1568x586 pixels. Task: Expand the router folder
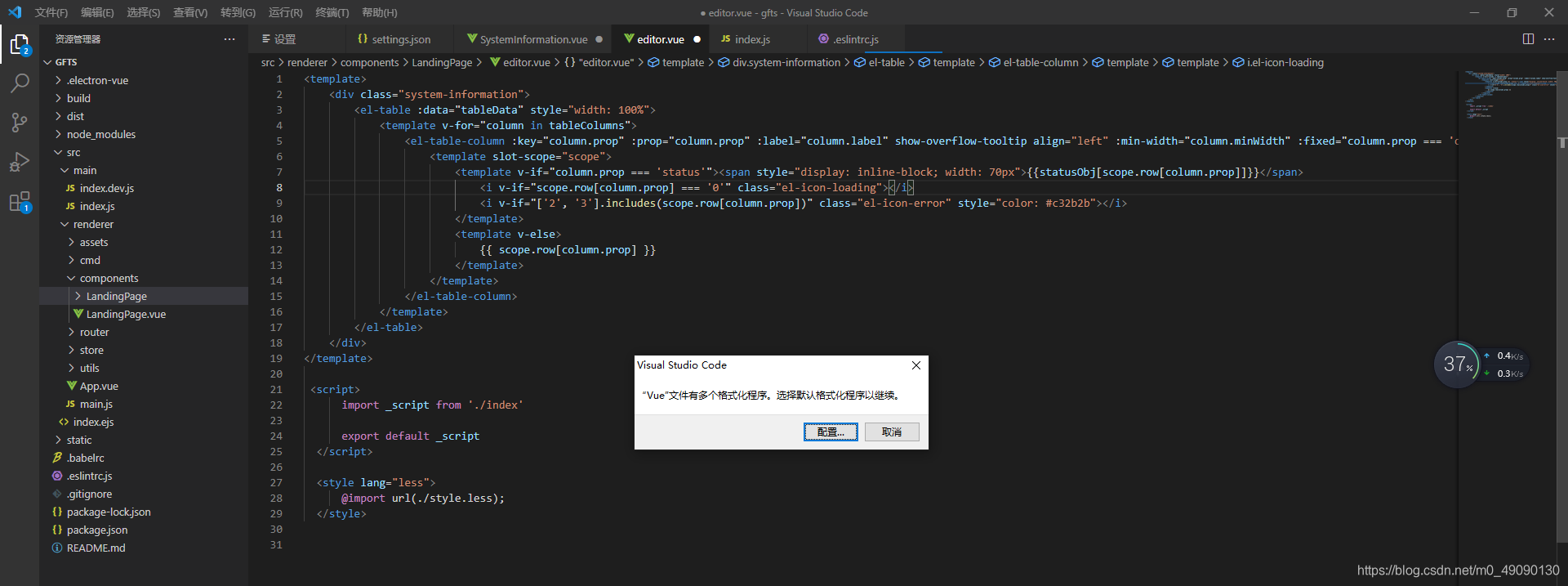click(x=144, y=332)
